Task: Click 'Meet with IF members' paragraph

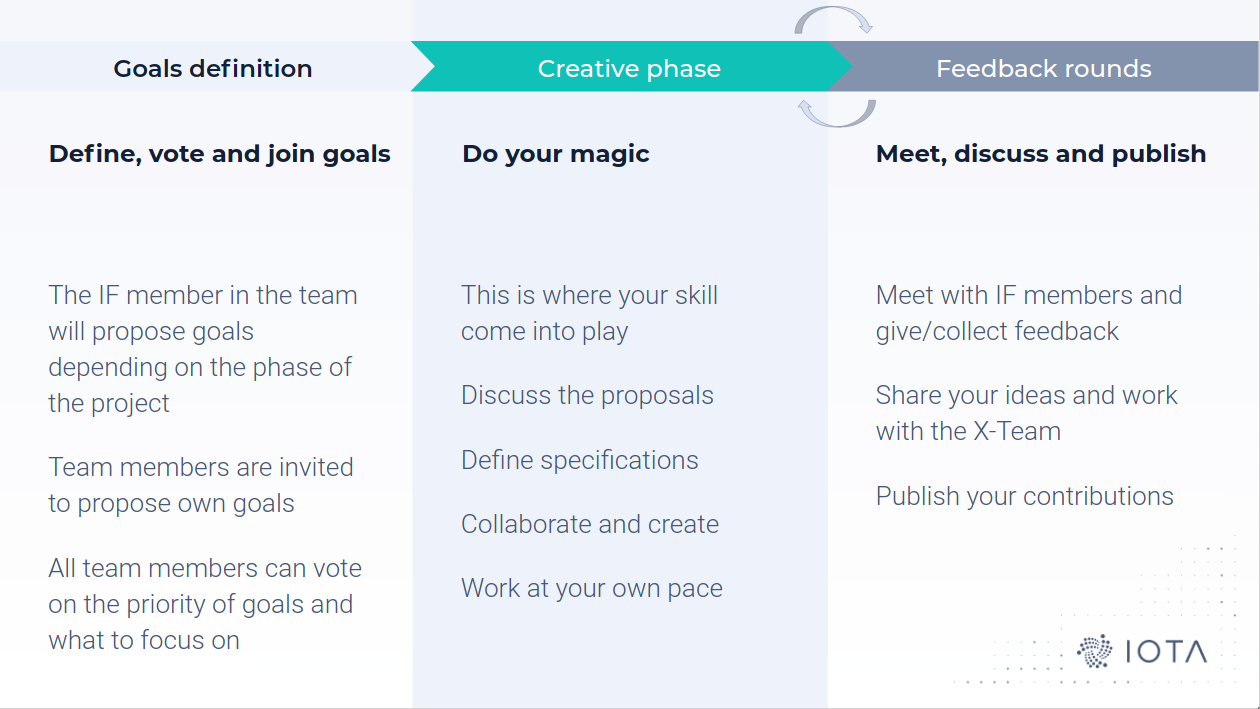Action: (1029, 313)
